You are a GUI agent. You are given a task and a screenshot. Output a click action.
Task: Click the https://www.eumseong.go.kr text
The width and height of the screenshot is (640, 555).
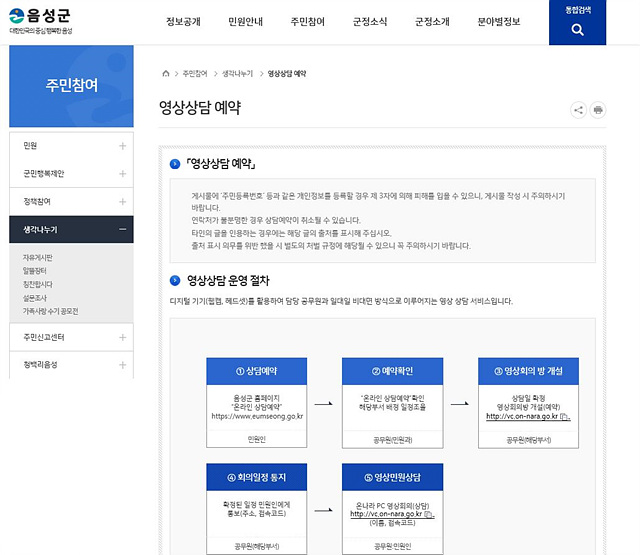click(x=257, y=417)
